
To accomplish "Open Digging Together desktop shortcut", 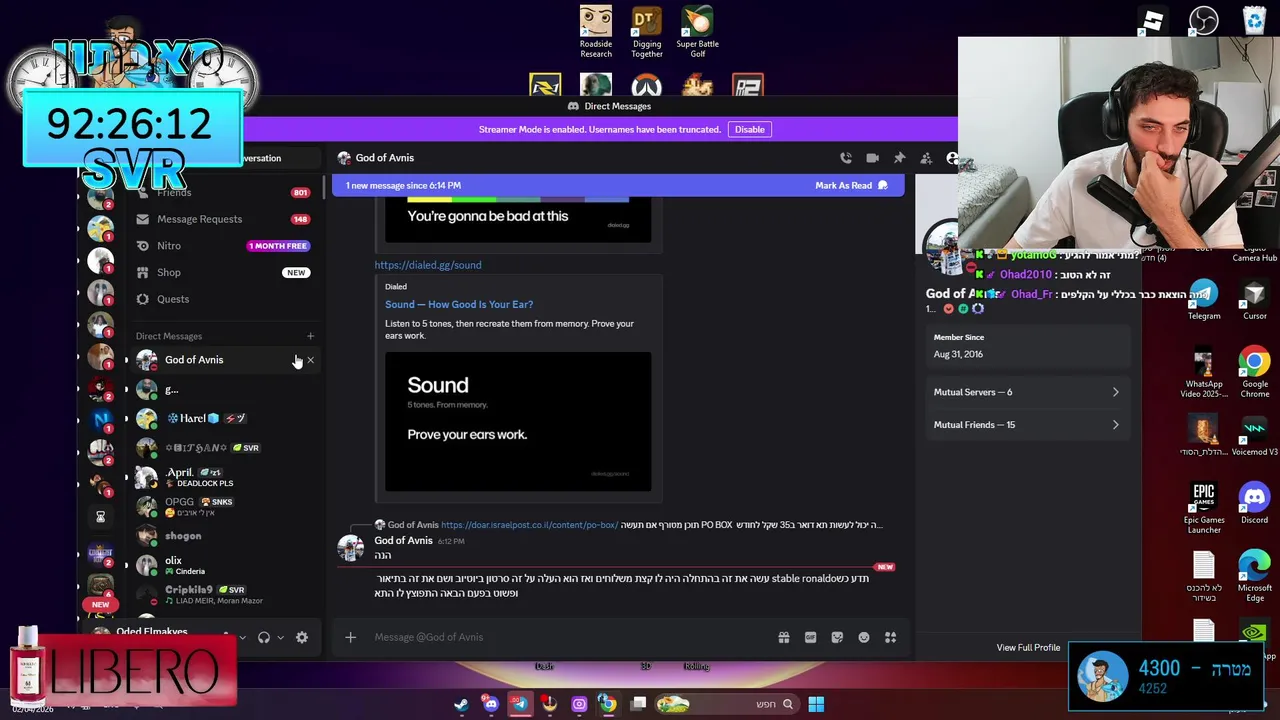I will [x=647, y=32].
